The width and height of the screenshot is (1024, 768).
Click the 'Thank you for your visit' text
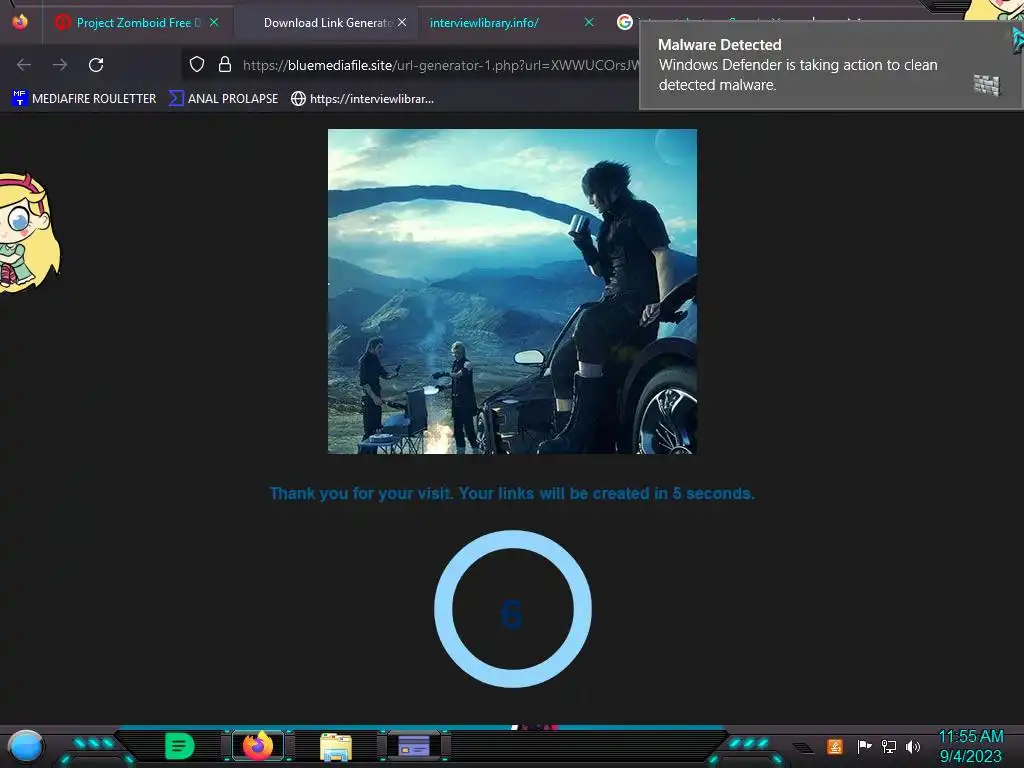point(512,493)
